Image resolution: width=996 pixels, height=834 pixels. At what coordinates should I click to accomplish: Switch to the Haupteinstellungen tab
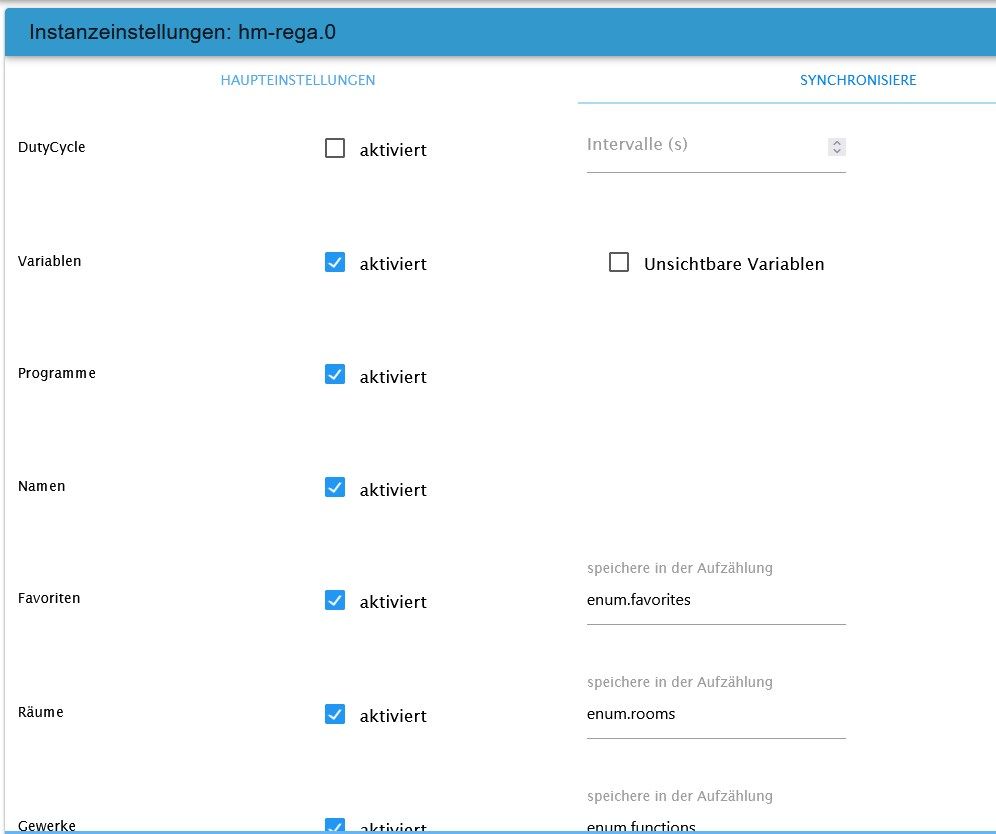tap(298, 80)
